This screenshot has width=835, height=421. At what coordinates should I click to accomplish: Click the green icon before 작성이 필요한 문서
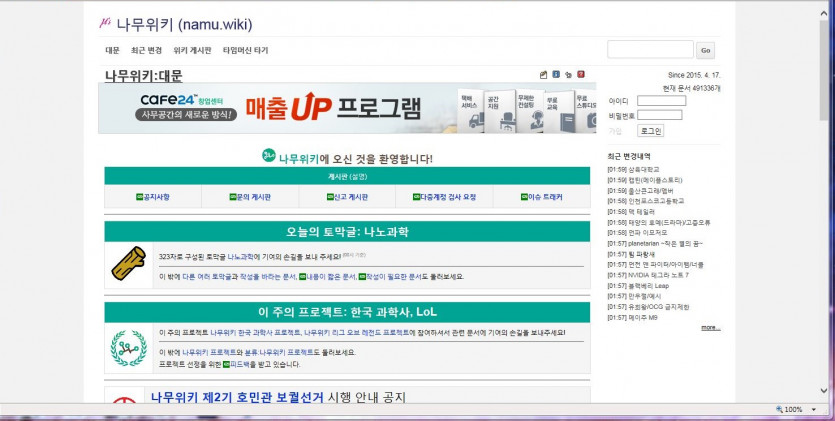pos(362,277)
